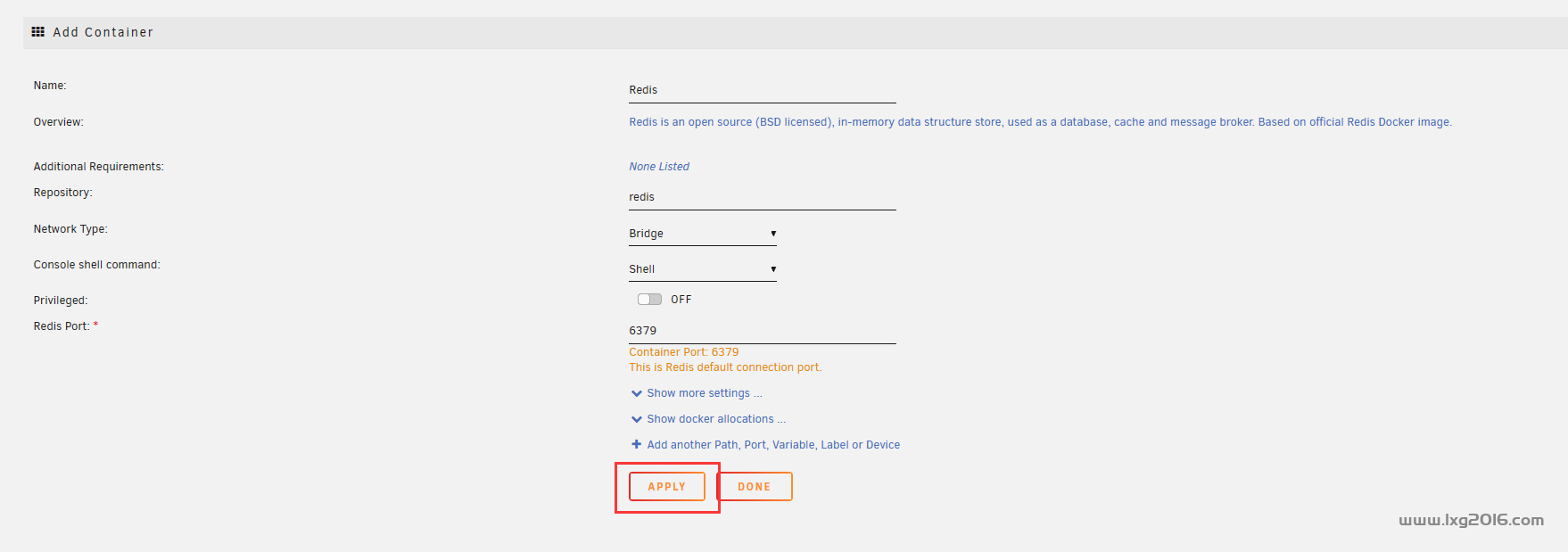Open the Console shell command dropdown
The height and width of the screenshot is (552, 1568).
click(x=703, y=269)
